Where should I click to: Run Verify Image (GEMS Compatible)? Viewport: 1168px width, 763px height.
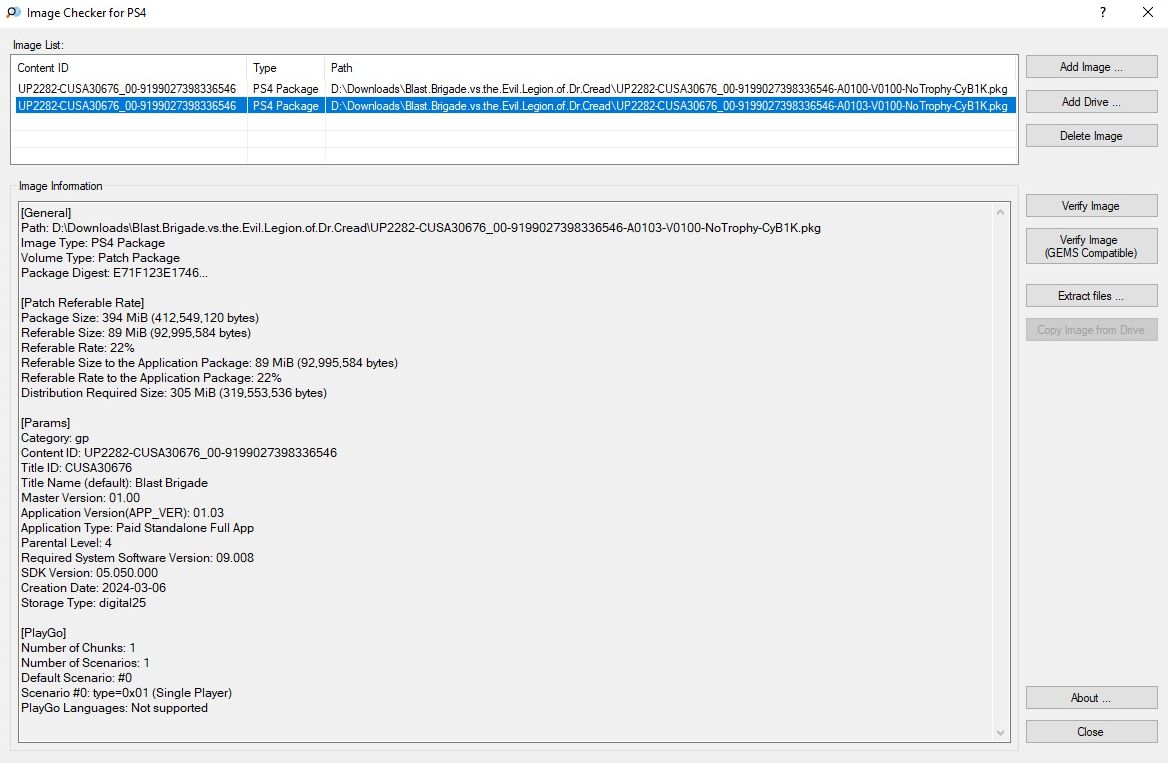coord(1091,246)
